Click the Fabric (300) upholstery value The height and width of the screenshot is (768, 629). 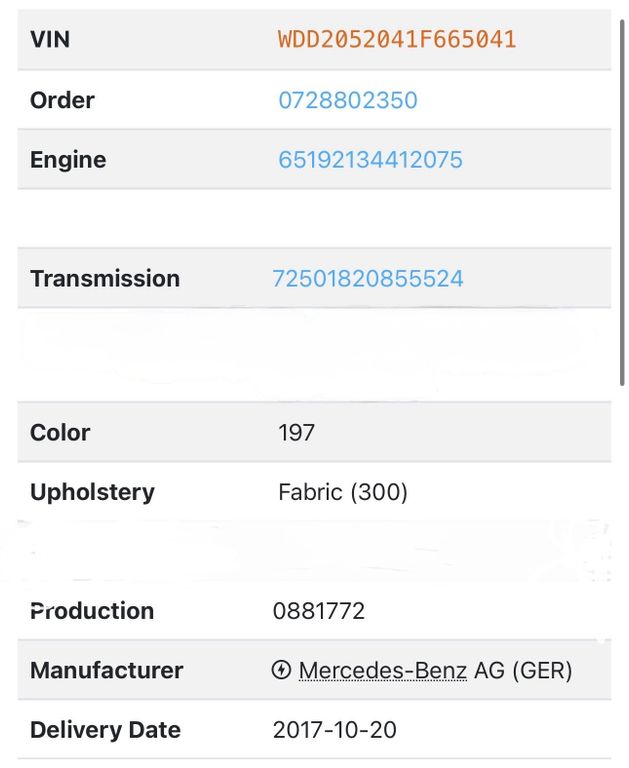(x=343, y=492)
